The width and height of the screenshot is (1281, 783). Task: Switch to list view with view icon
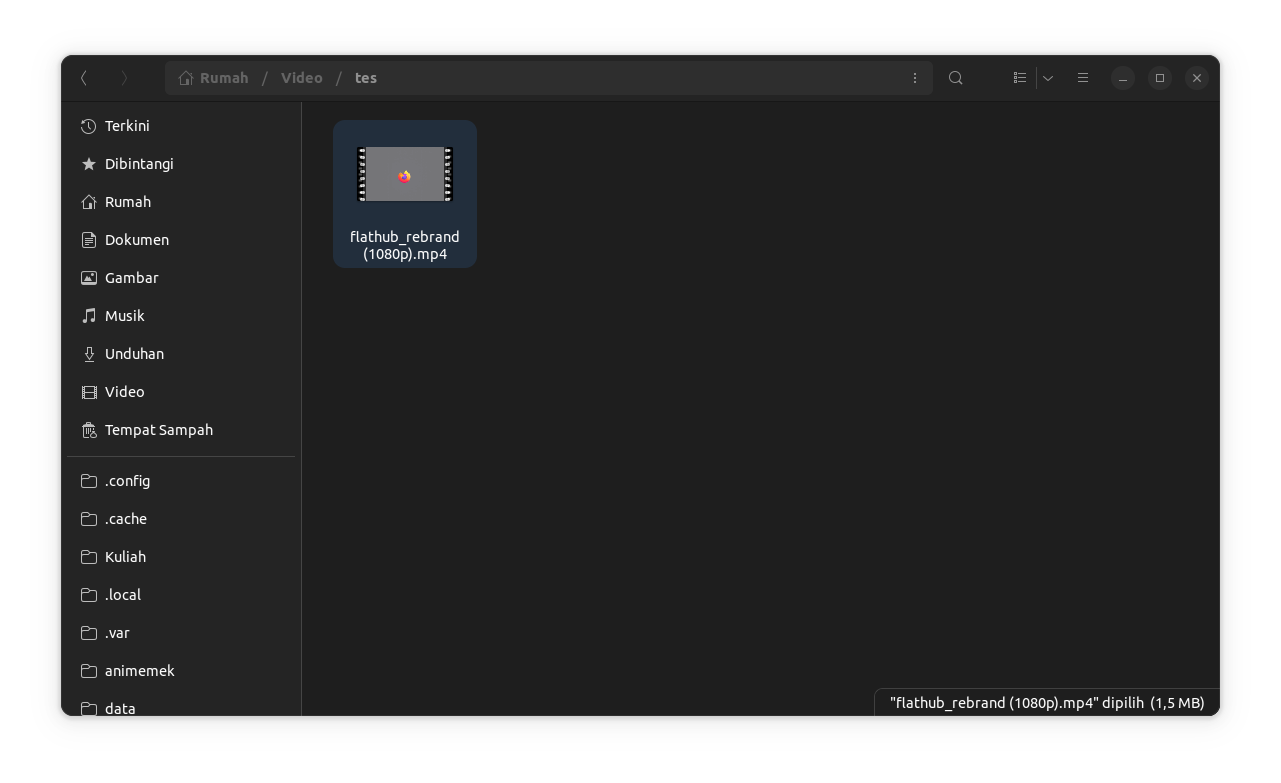click(x=1019, y=78)
